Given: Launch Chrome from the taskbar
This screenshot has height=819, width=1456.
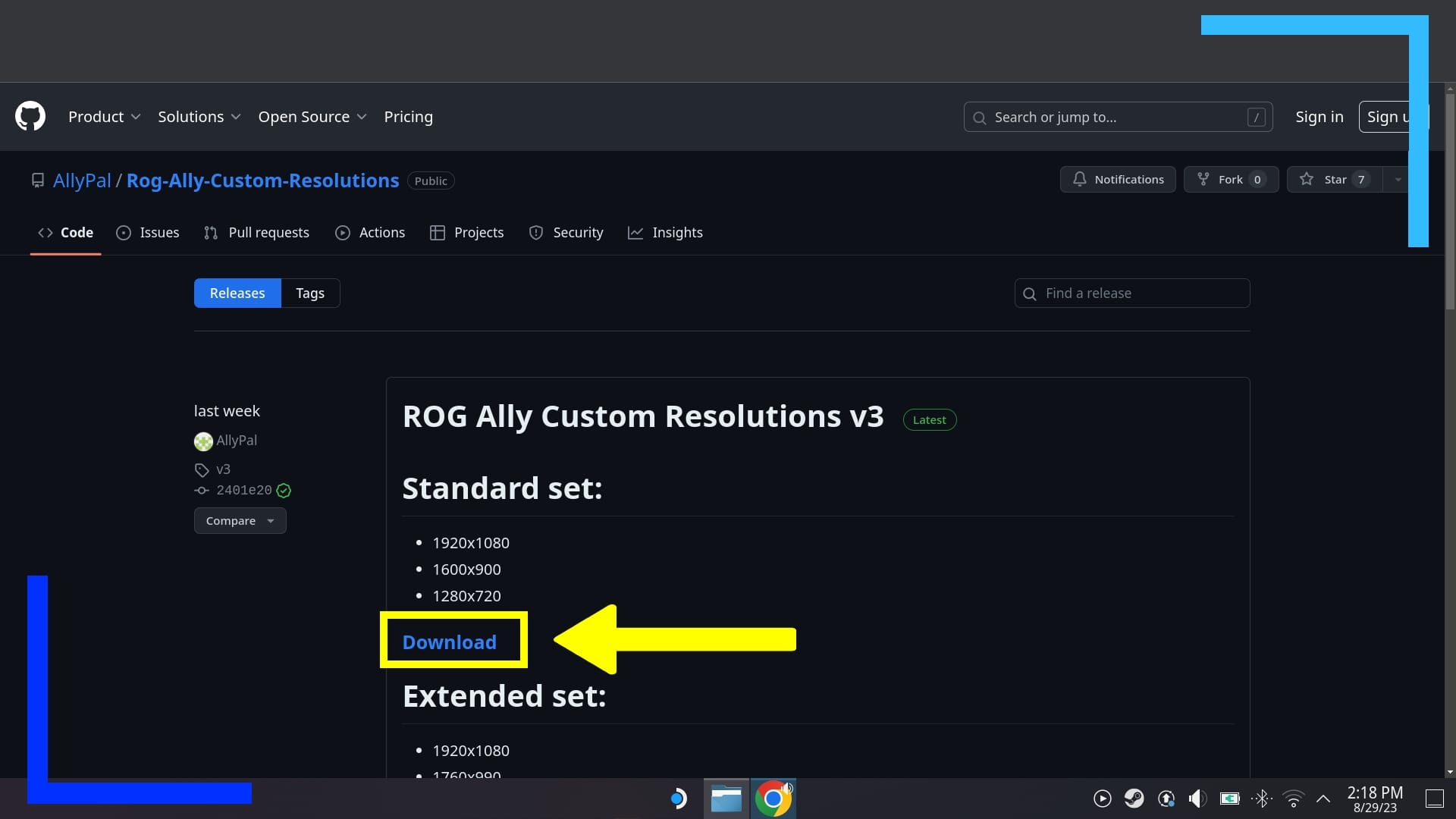Looking at the screenshot, I should 773,798.
